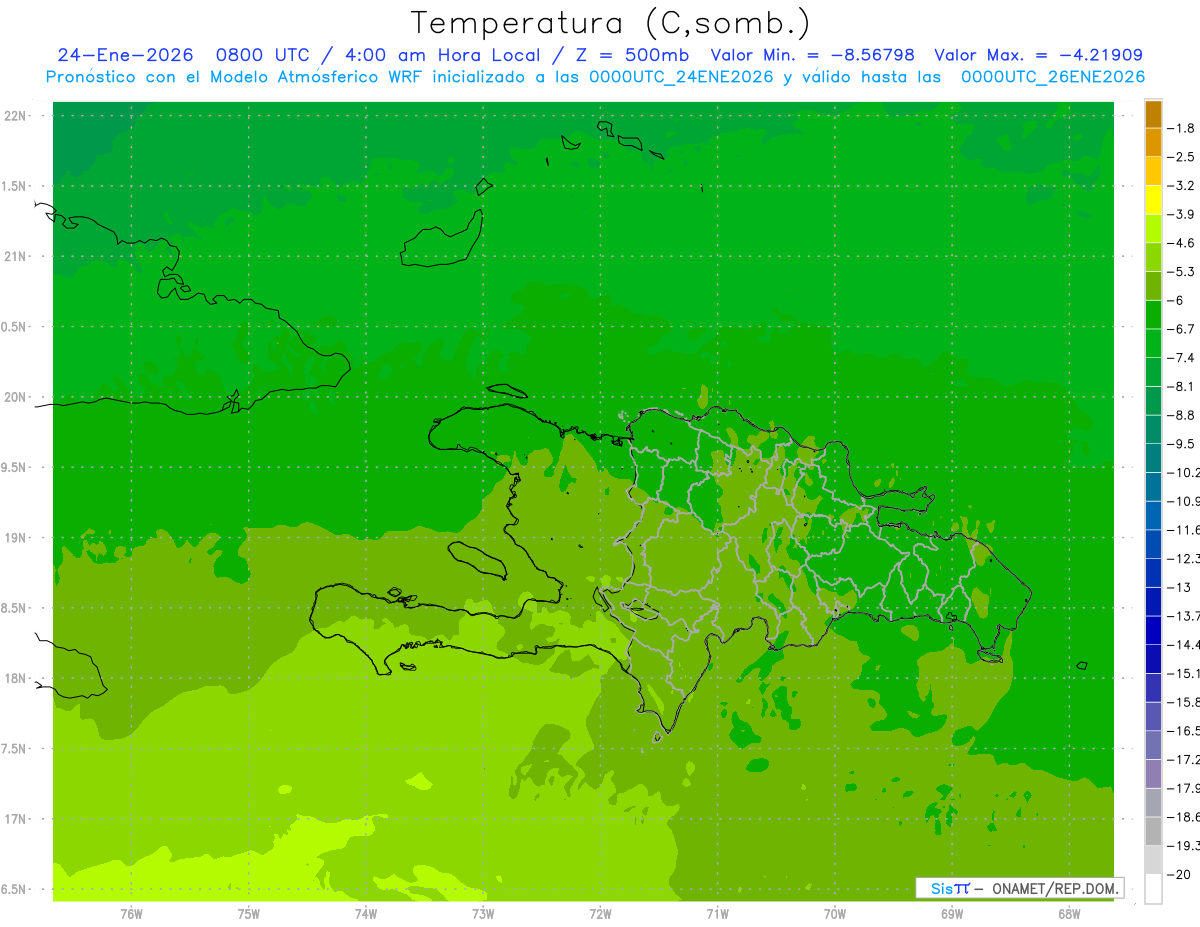The image size is (1200, 927).
Task: Click the '-2.5' colorbar label
Action: coord(1181,157)
